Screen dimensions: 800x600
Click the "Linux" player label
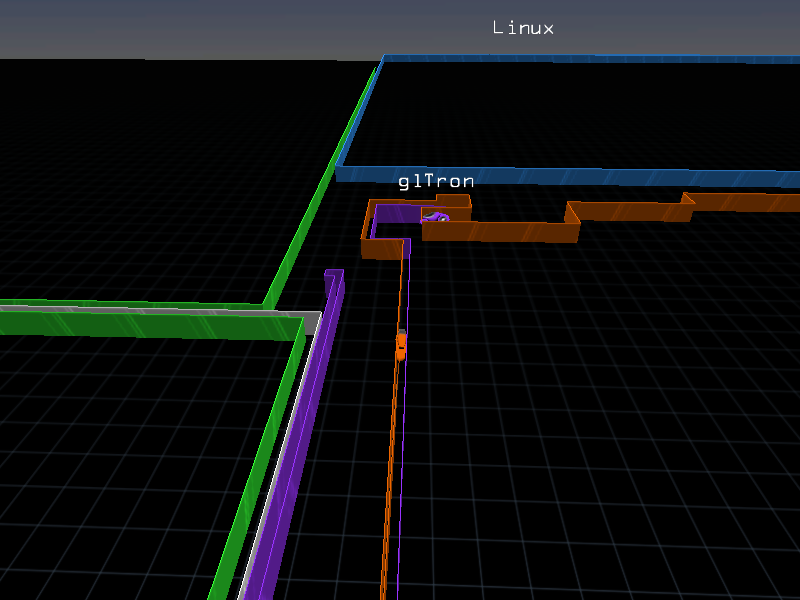tap(523, 28)
